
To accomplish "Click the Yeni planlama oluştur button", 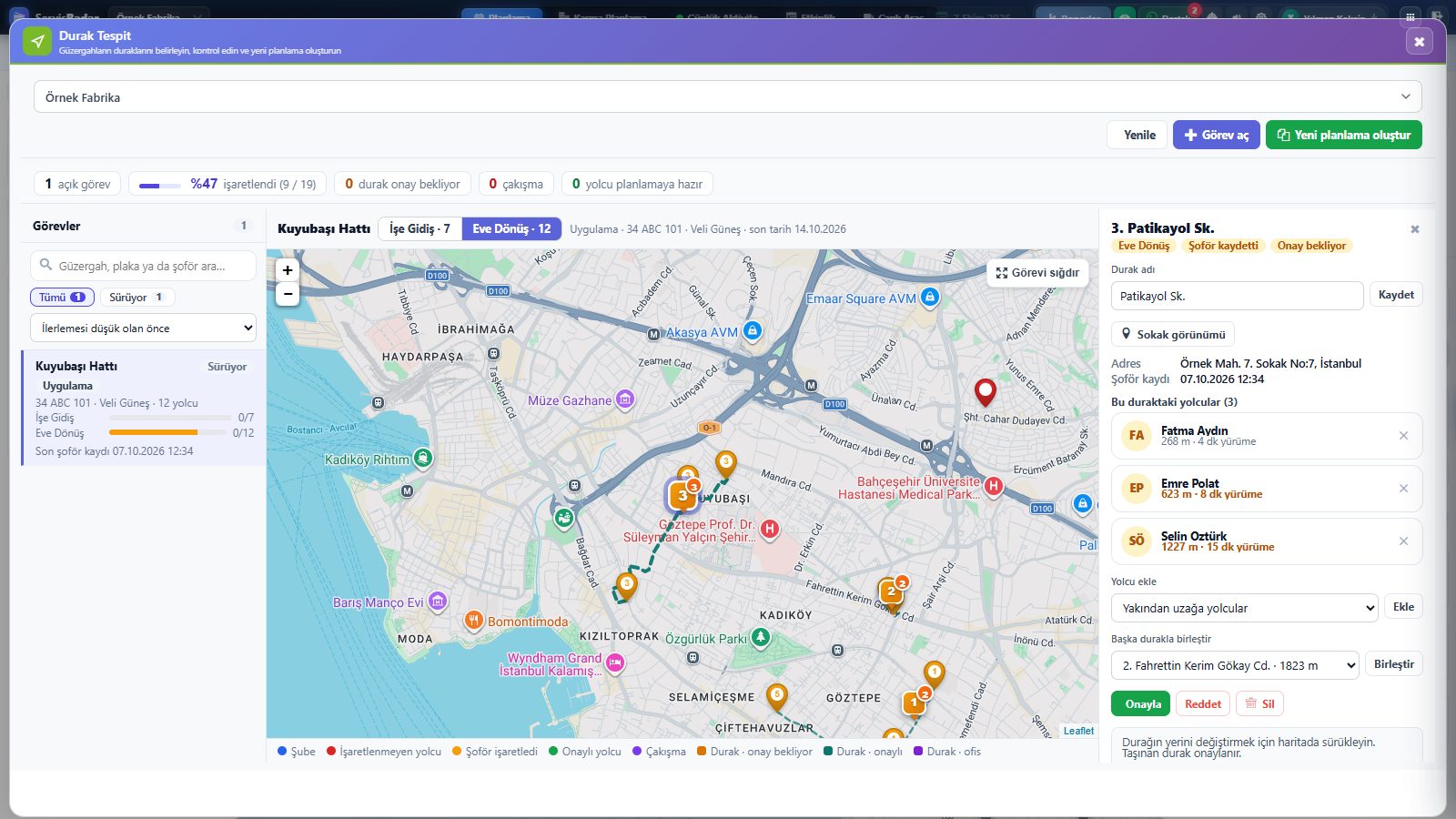I will coord(1343,135).
